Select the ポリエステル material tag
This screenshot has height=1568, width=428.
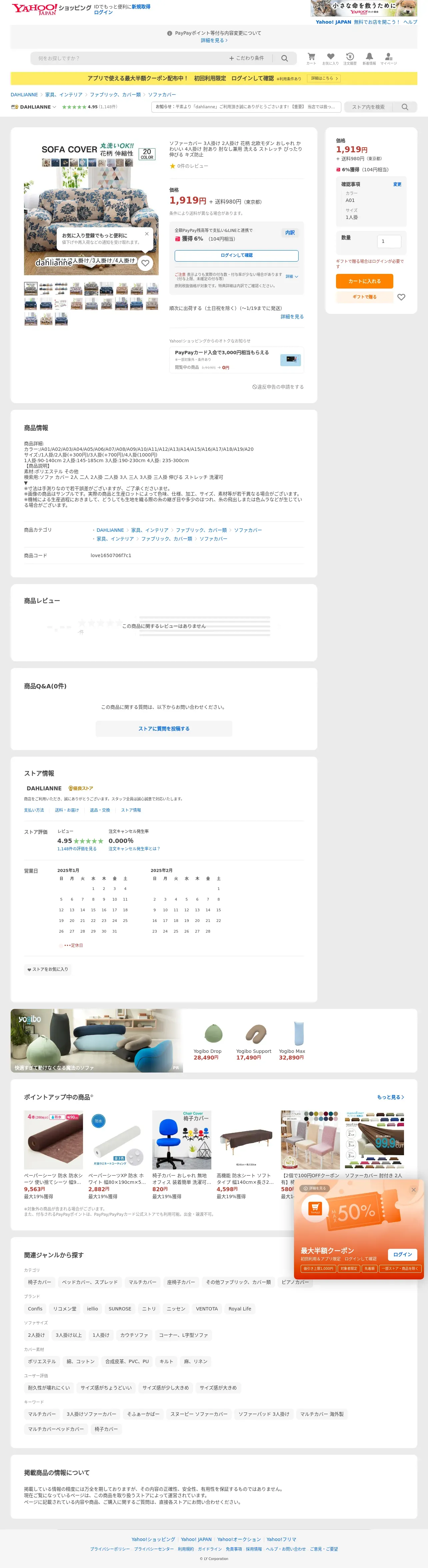[41, 1362]
